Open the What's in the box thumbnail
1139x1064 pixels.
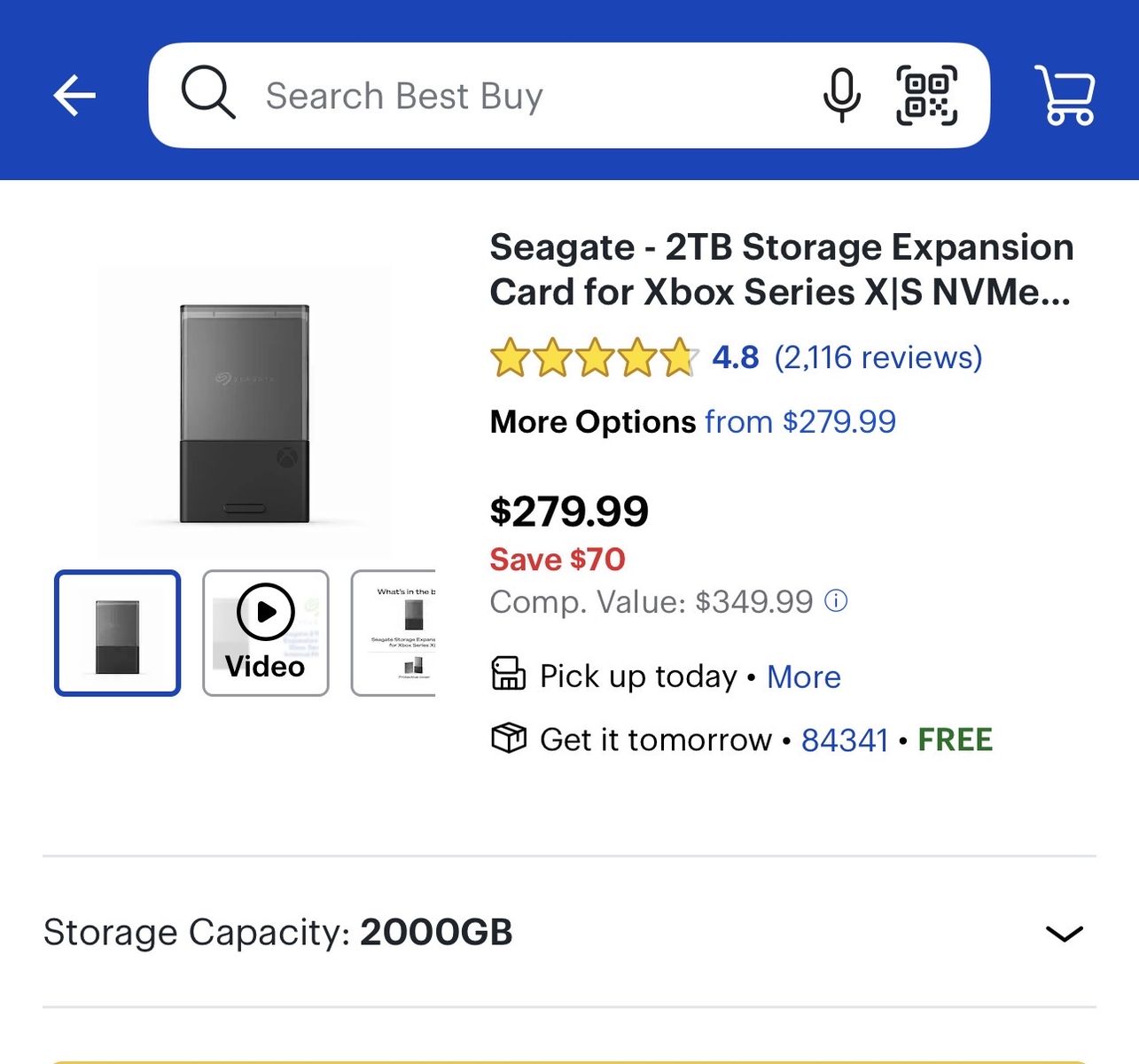click(394, 633)
